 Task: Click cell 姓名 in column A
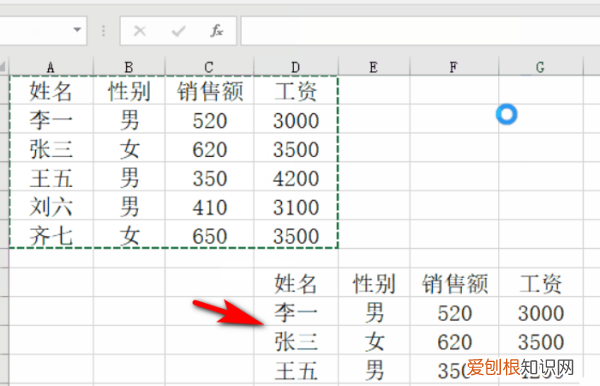[x=51, y=90]
